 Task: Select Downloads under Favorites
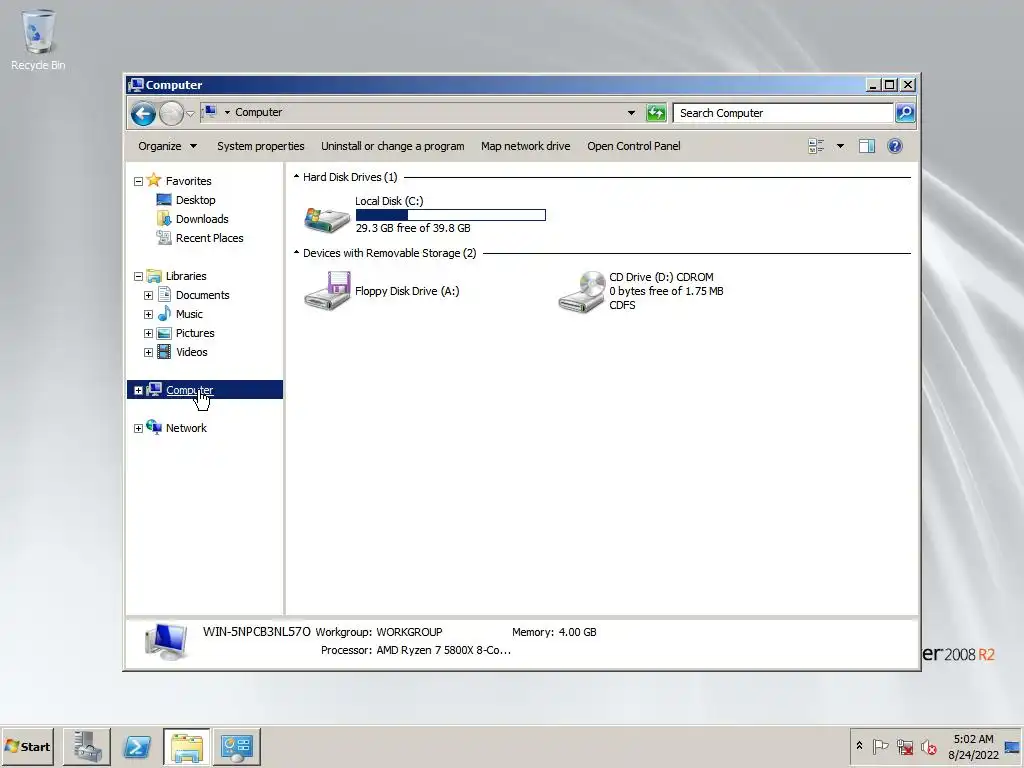[x=202, y=219]
